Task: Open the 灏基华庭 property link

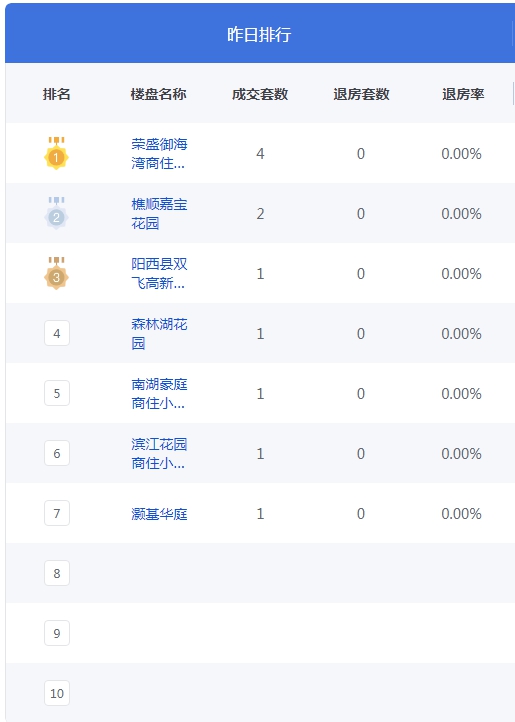Action: tap(159, 513)
